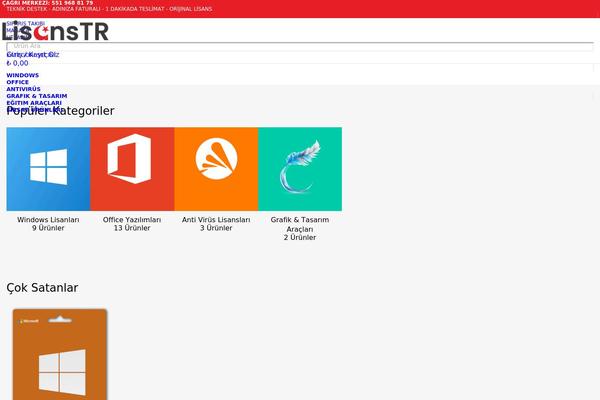
Task: Click the Anti Virüs Lisansları caption text
Action: click(x=216, y=220)
